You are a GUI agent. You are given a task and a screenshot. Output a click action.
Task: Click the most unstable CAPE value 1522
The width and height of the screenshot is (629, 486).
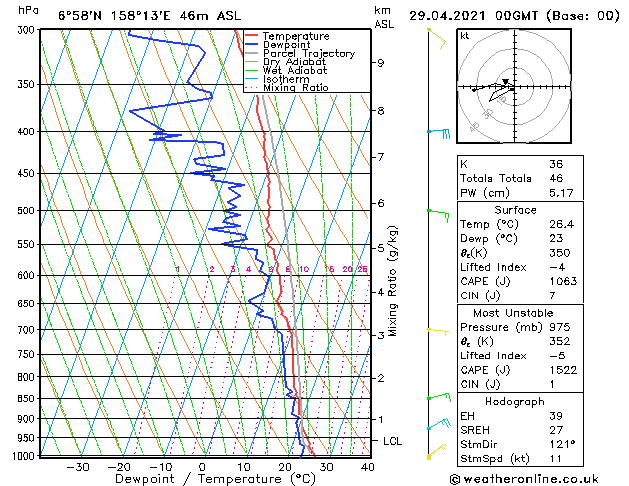(x=563, y=370)
